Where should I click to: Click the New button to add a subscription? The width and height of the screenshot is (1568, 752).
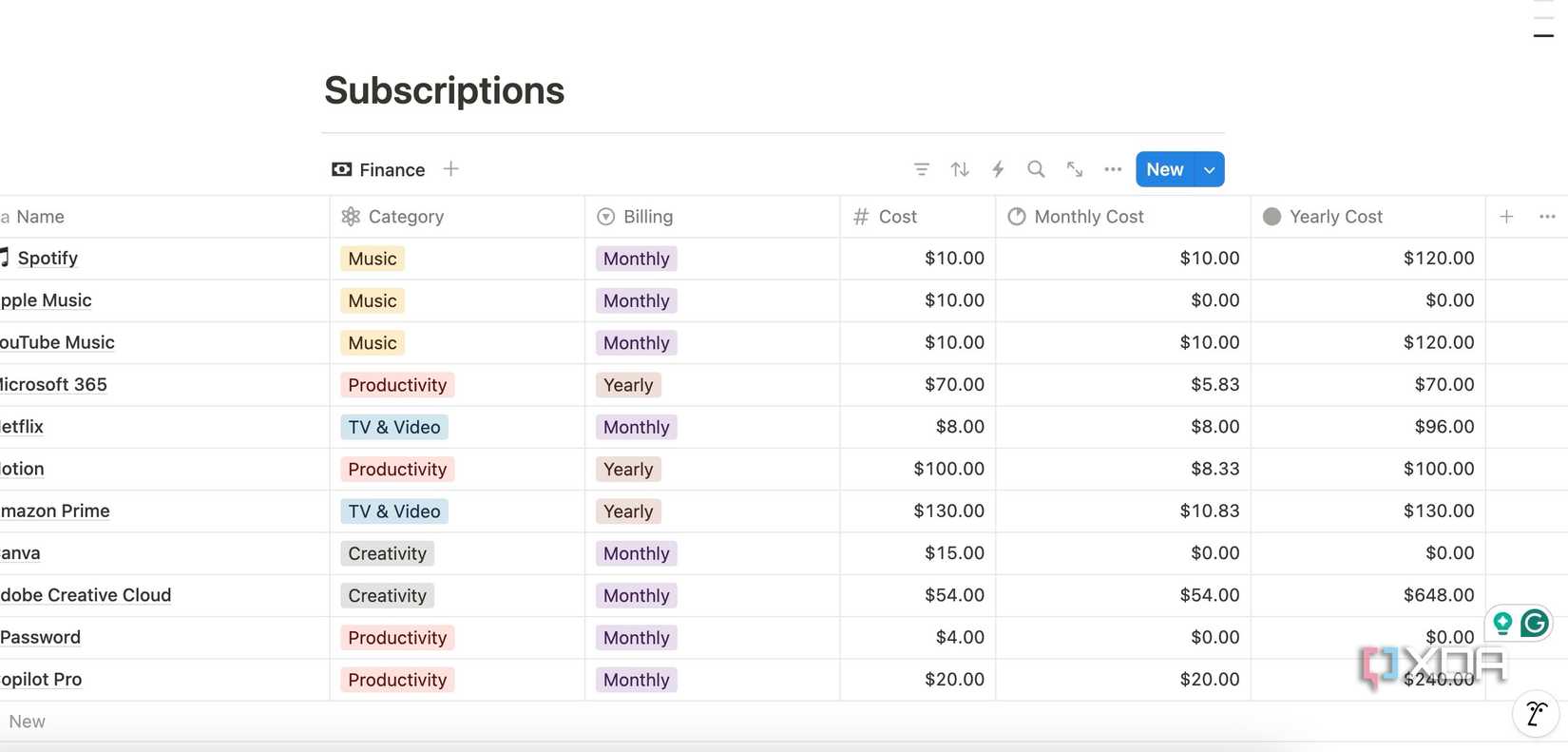coord(1163,168)
